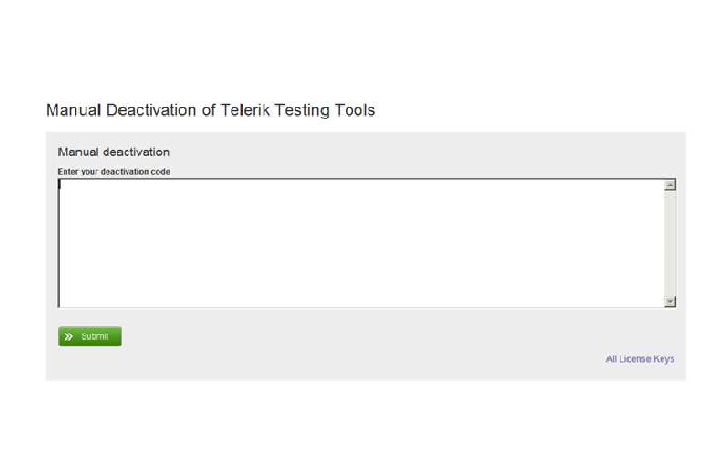
Task: Click the scrollbar down arrow in text area
Action: [670, 301]
